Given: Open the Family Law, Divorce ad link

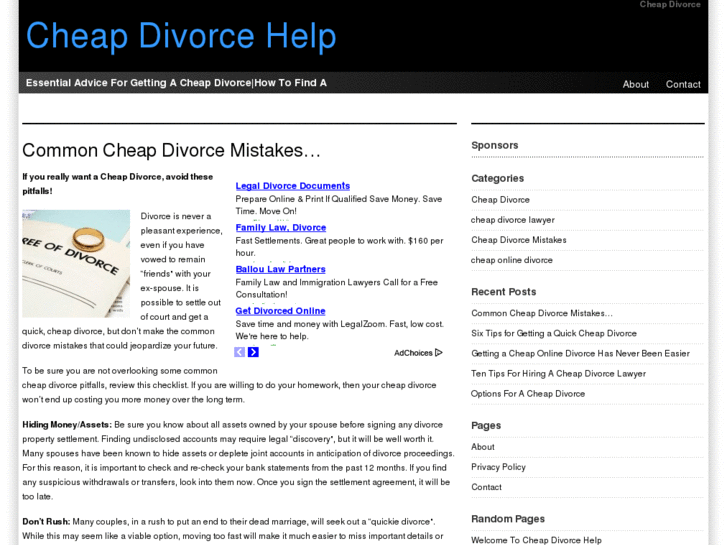Looking at the screenshot, I should 281,227.
